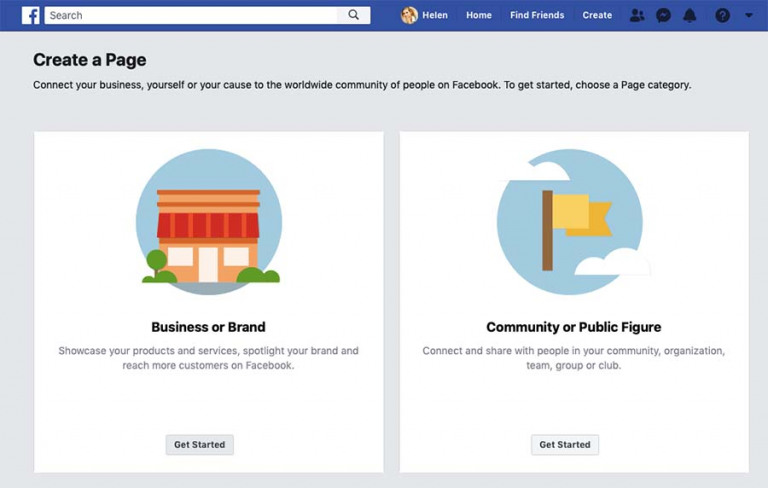
Task: Open the notifications bell
Action: [690, 15]
